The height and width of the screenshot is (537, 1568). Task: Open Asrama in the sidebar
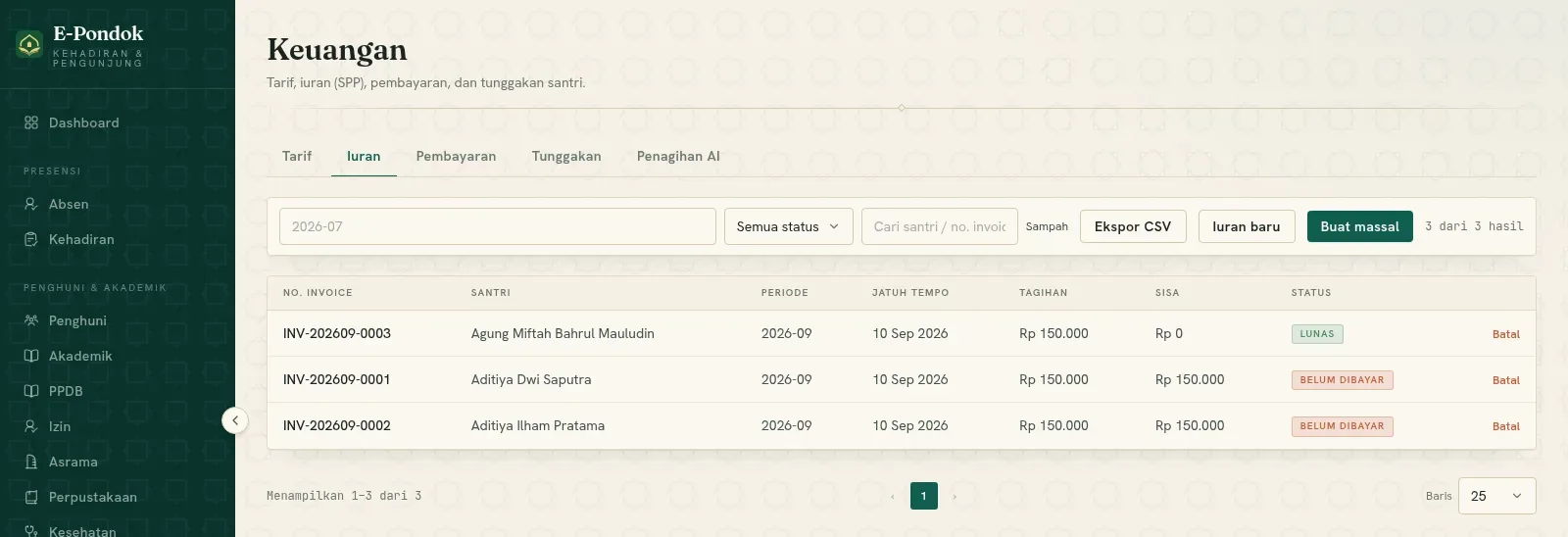pyautogui.click(x=73, y=462)
